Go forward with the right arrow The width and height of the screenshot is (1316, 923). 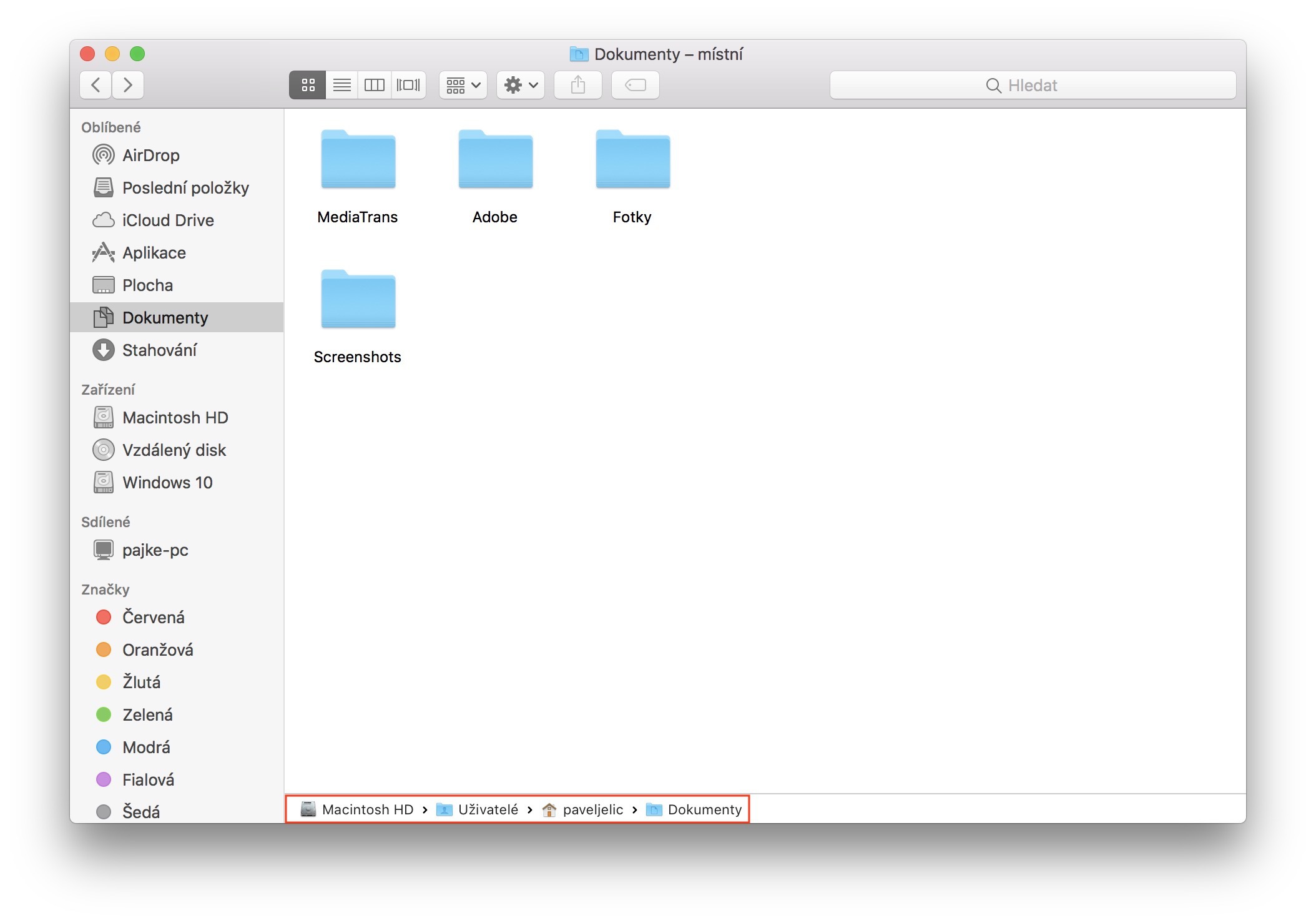tap(128, 85)
